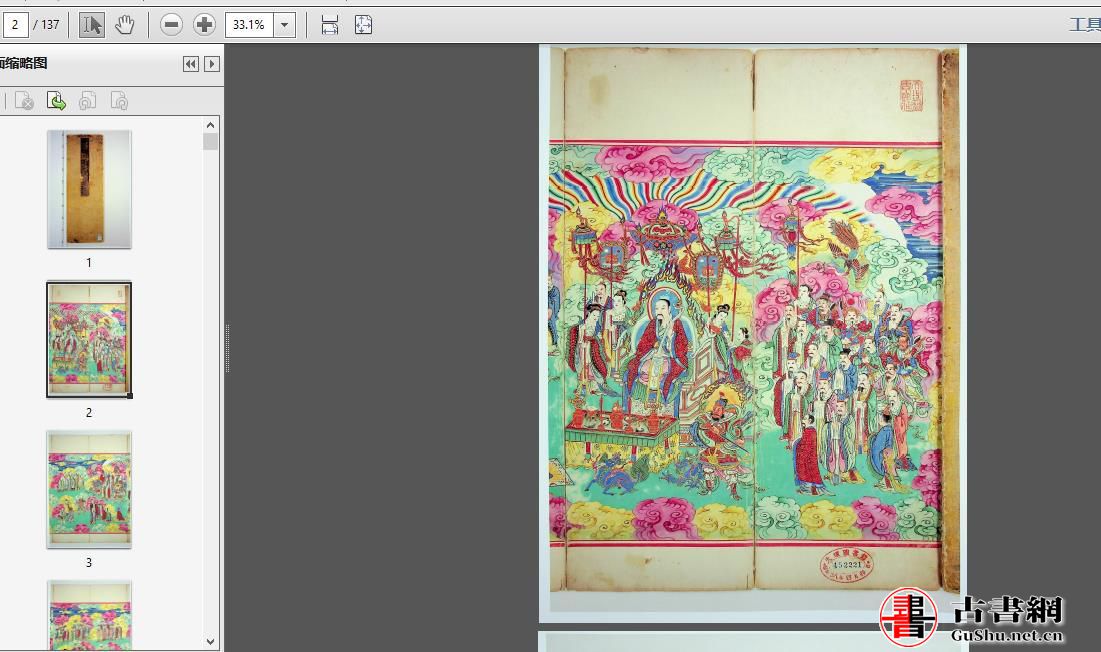The image size is (1101, 652).
Task: Rotate pages clockwise icon
Action: [119, 101]
